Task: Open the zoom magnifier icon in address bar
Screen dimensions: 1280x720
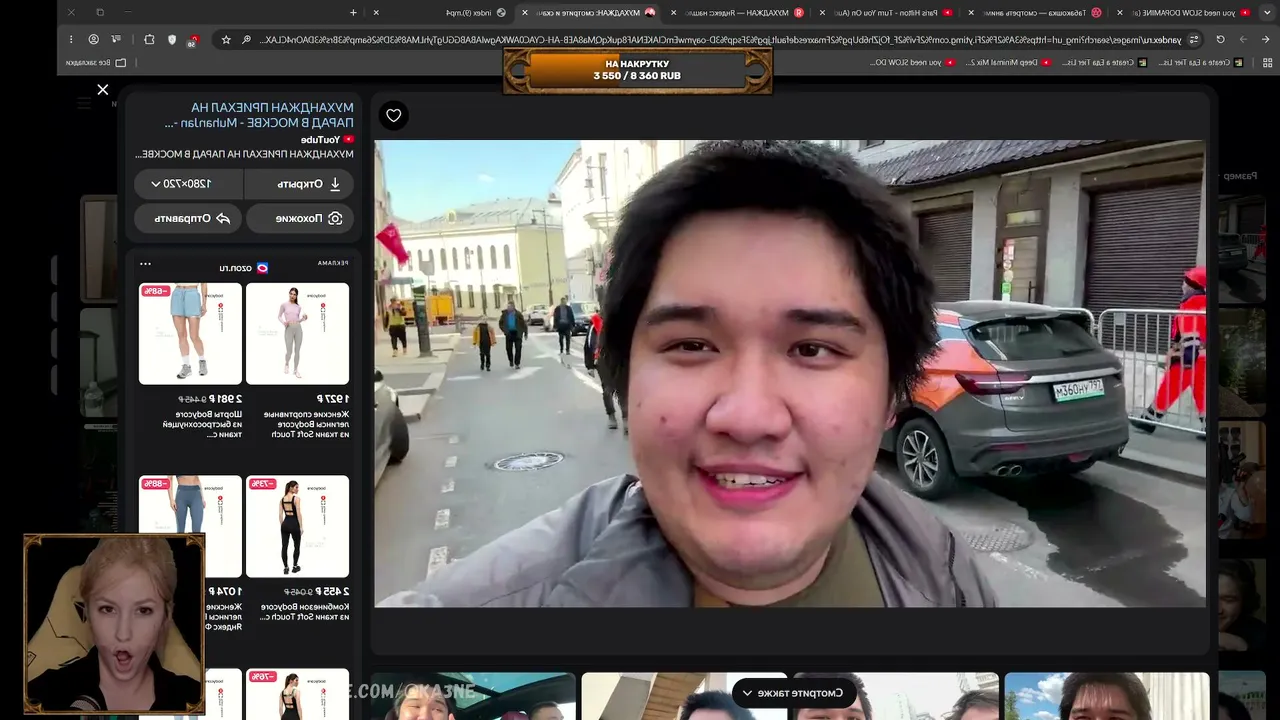Action: (247, 39)
